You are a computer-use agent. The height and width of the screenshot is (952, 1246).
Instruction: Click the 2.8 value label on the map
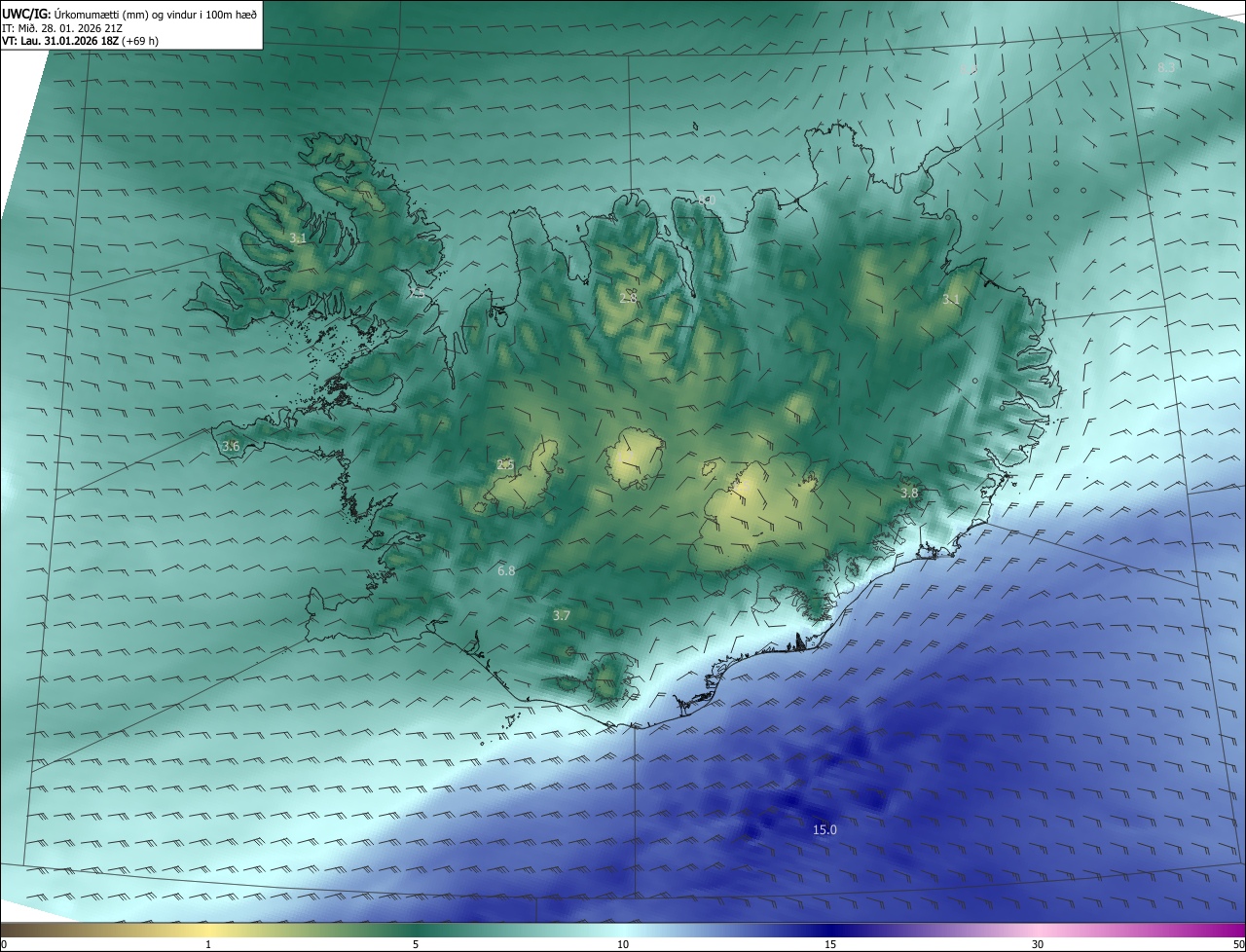point(629,297)
